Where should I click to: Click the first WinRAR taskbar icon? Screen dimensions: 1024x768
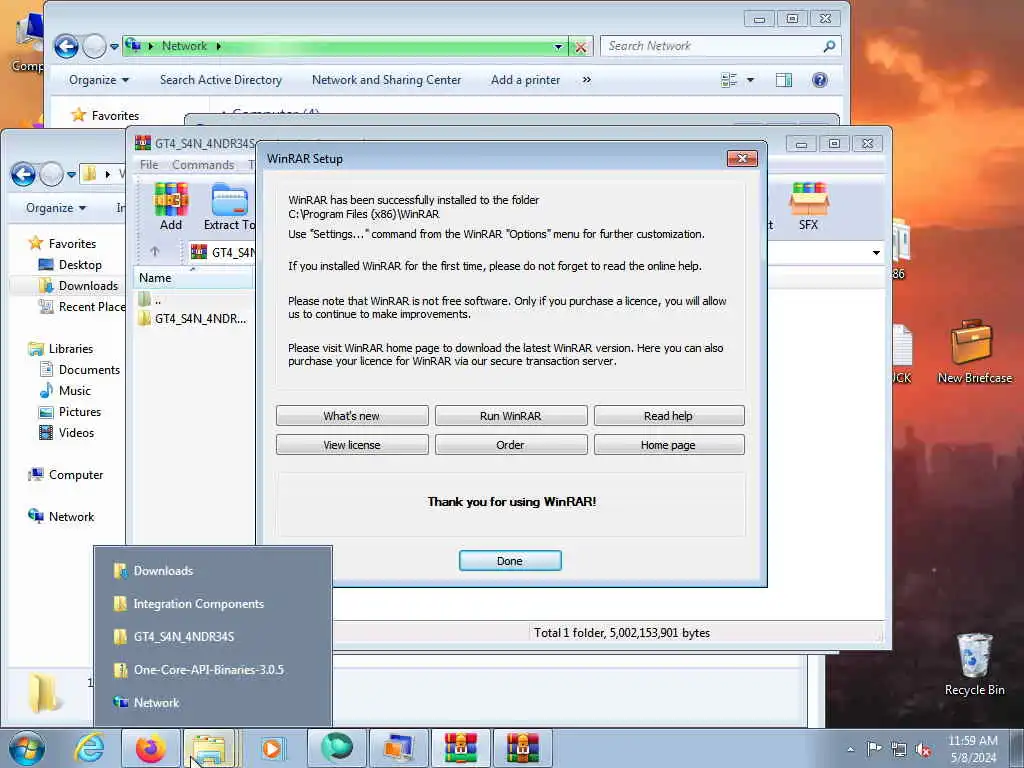460,748
